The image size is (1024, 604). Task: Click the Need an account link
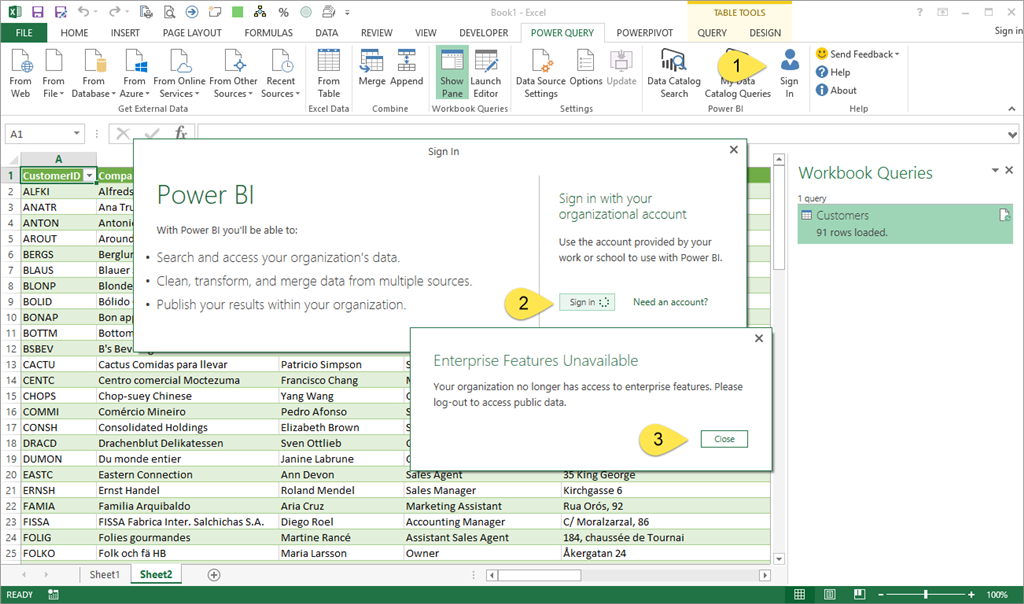[670, 302]
